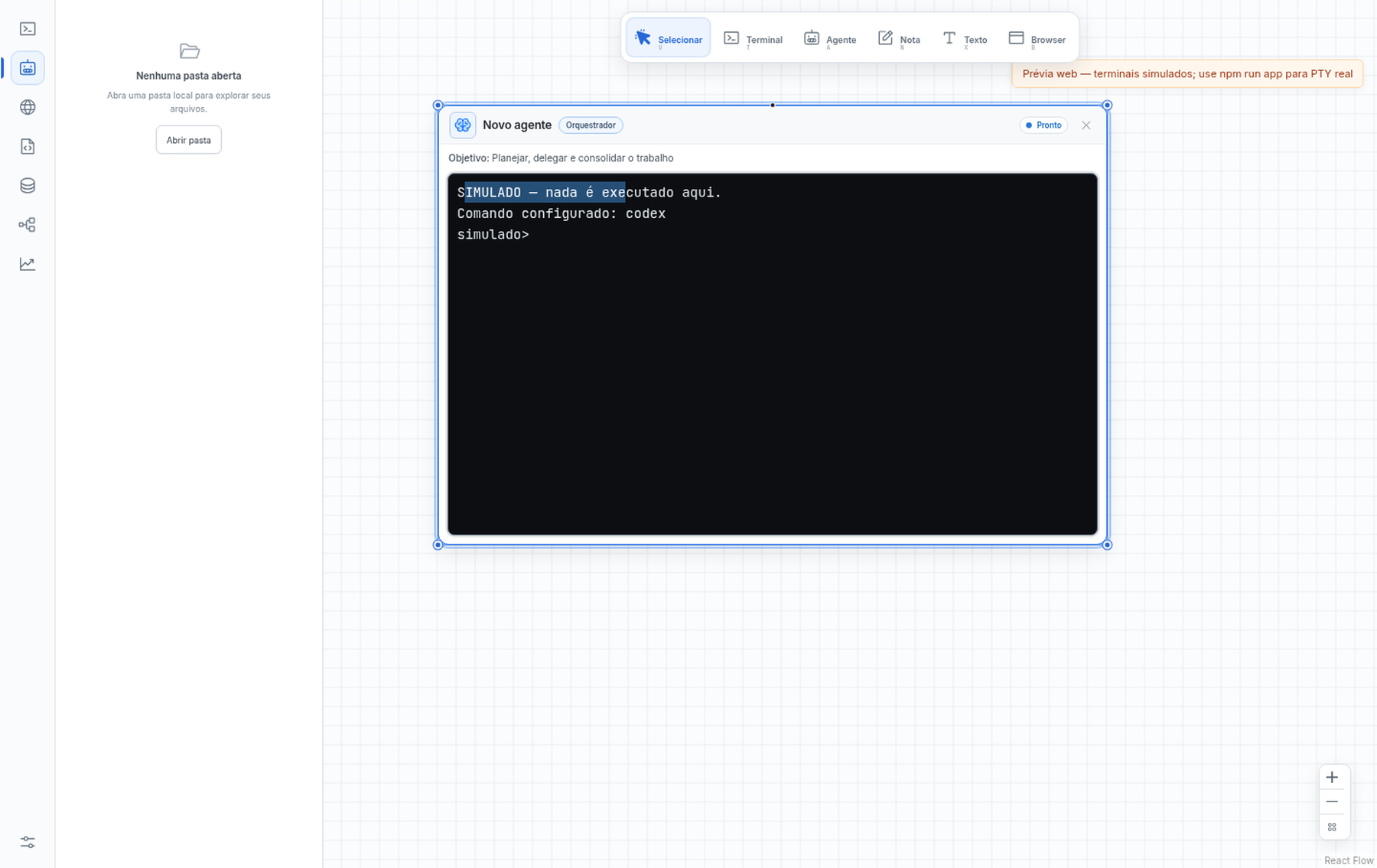Zoom out with the minus control

tap(1332, 802)
